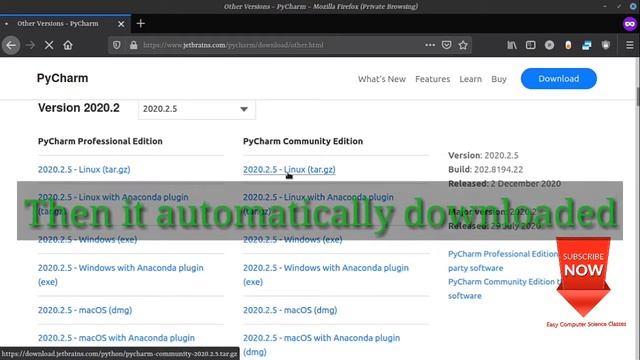Click the Version: 2020.2.5 info text
Viewport: 640px width, 360px height.
(483, 156)
